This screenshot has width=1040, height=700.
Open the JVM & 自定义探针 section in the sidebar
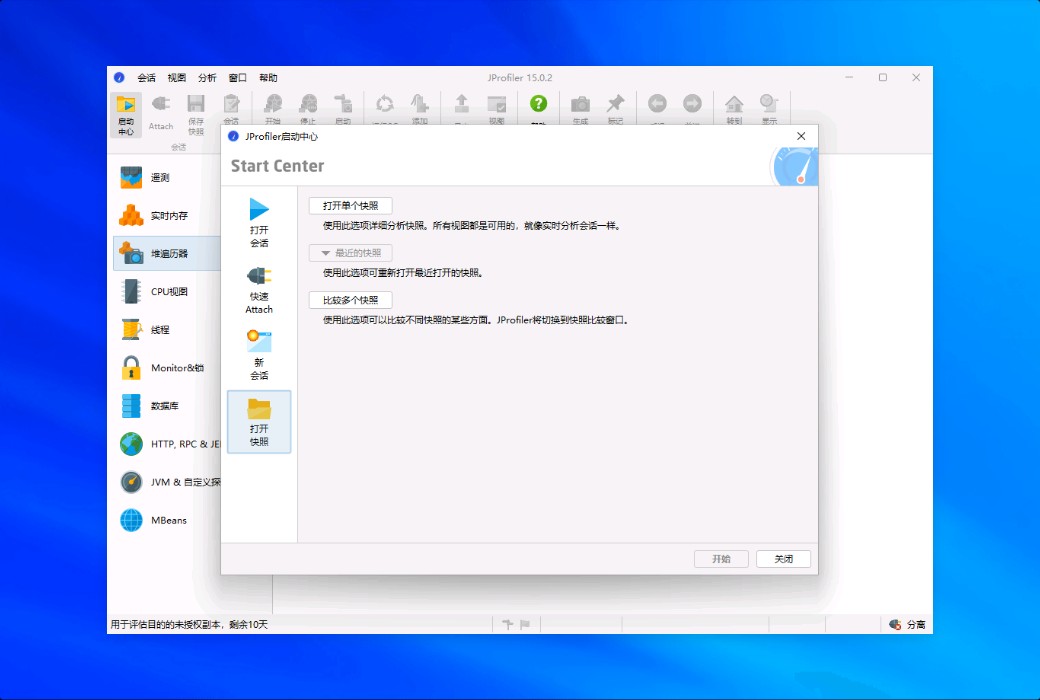[x=167, y=482]
